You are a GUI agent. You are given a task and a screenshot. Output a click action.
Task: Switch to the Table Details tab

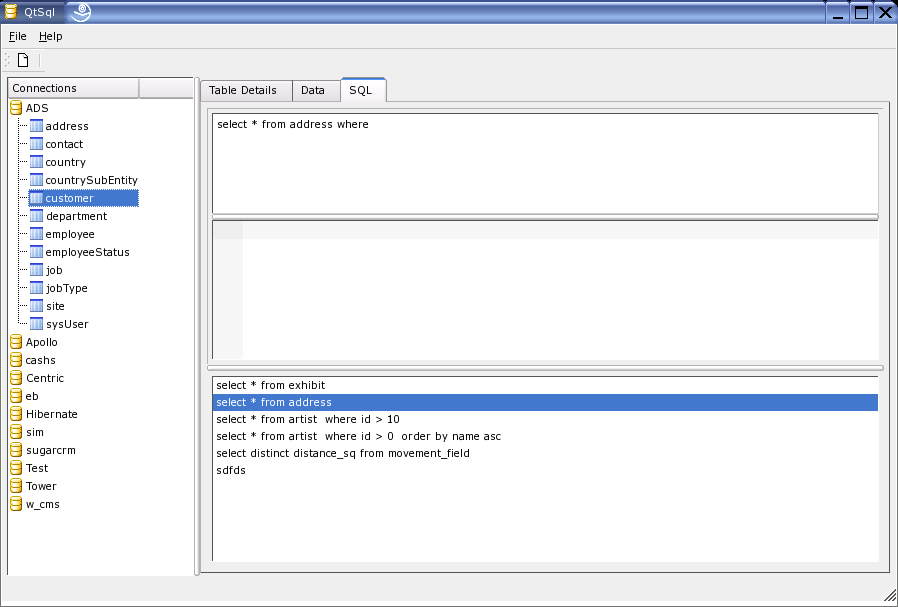[246, 90]
